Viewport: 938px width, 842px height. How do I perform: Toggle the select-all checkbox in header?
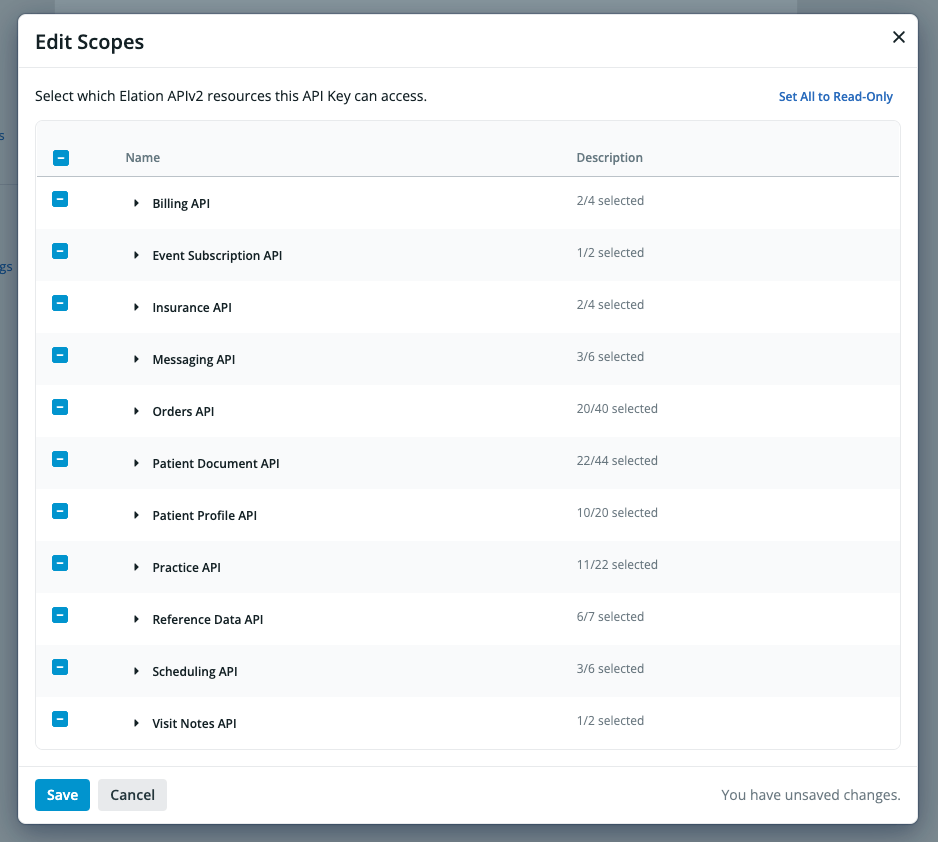pos(61,158)
